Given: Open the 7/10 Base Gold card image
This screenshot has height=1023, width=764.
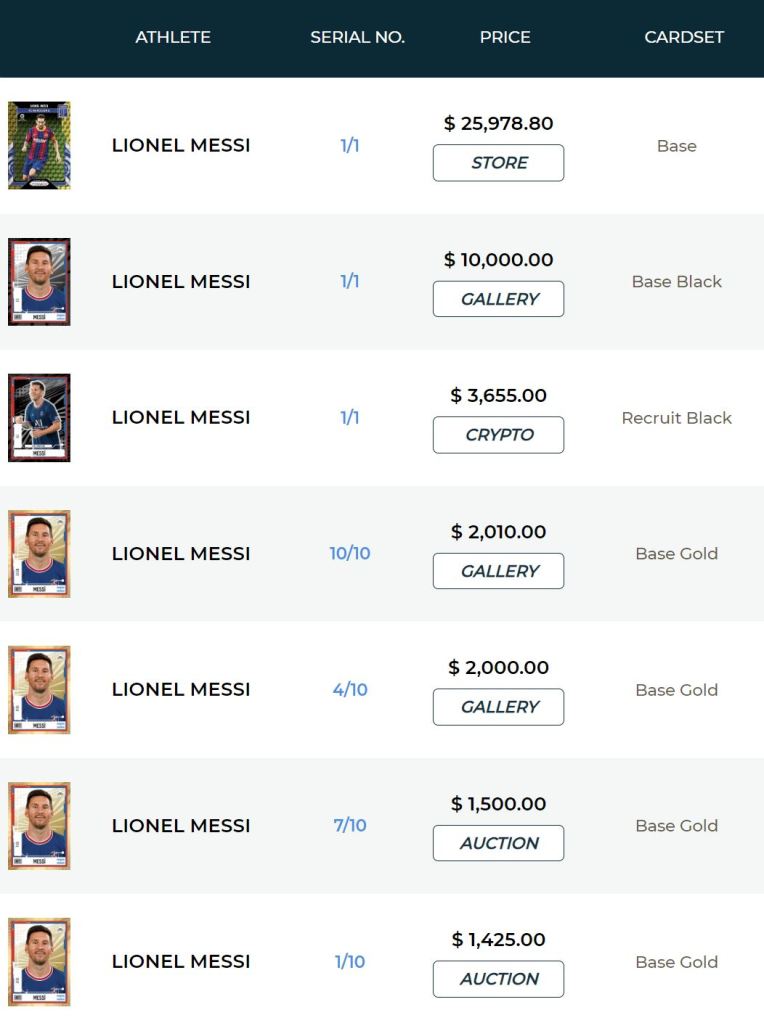Looking at the screenshot, I should tap(39, 825).
